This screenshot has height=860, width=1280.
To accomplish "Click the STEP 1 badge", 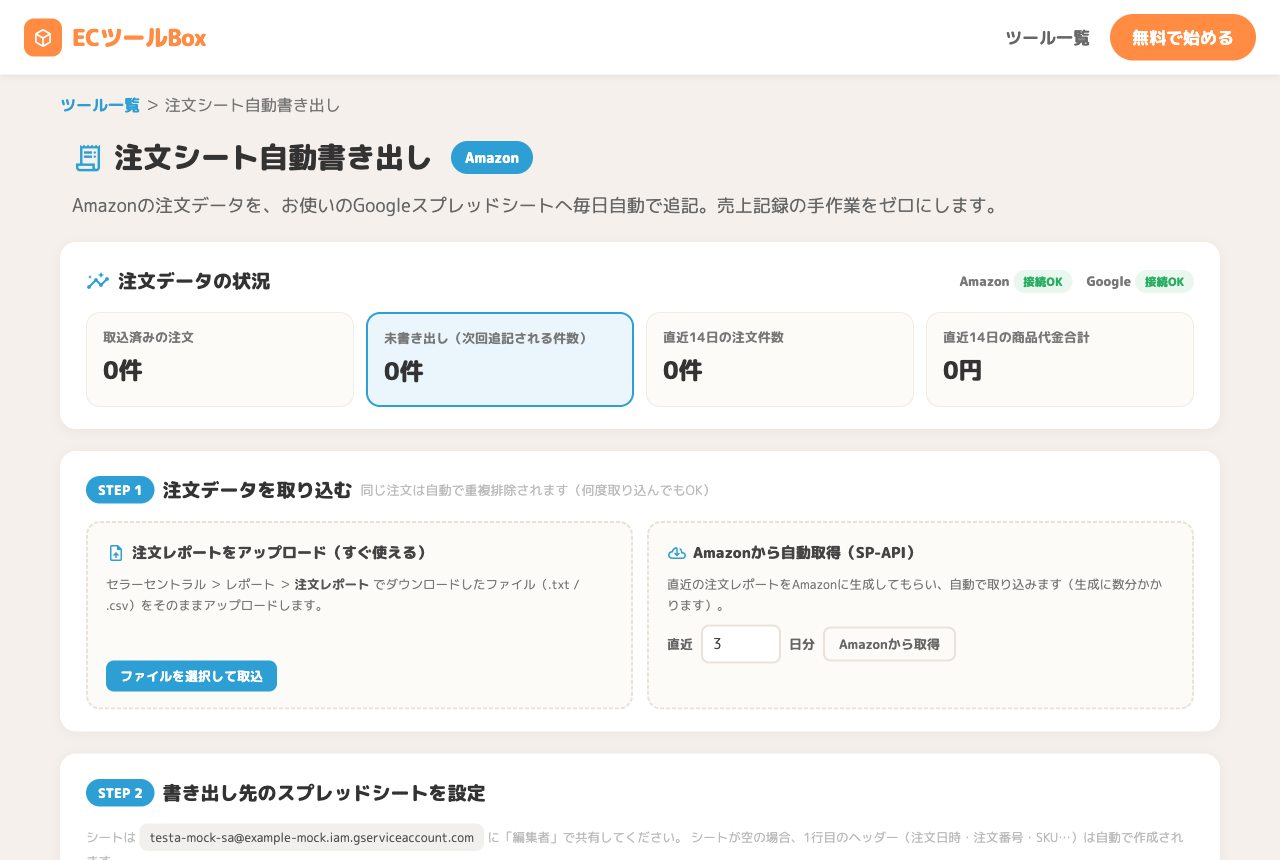I will [x=120, y=490].
